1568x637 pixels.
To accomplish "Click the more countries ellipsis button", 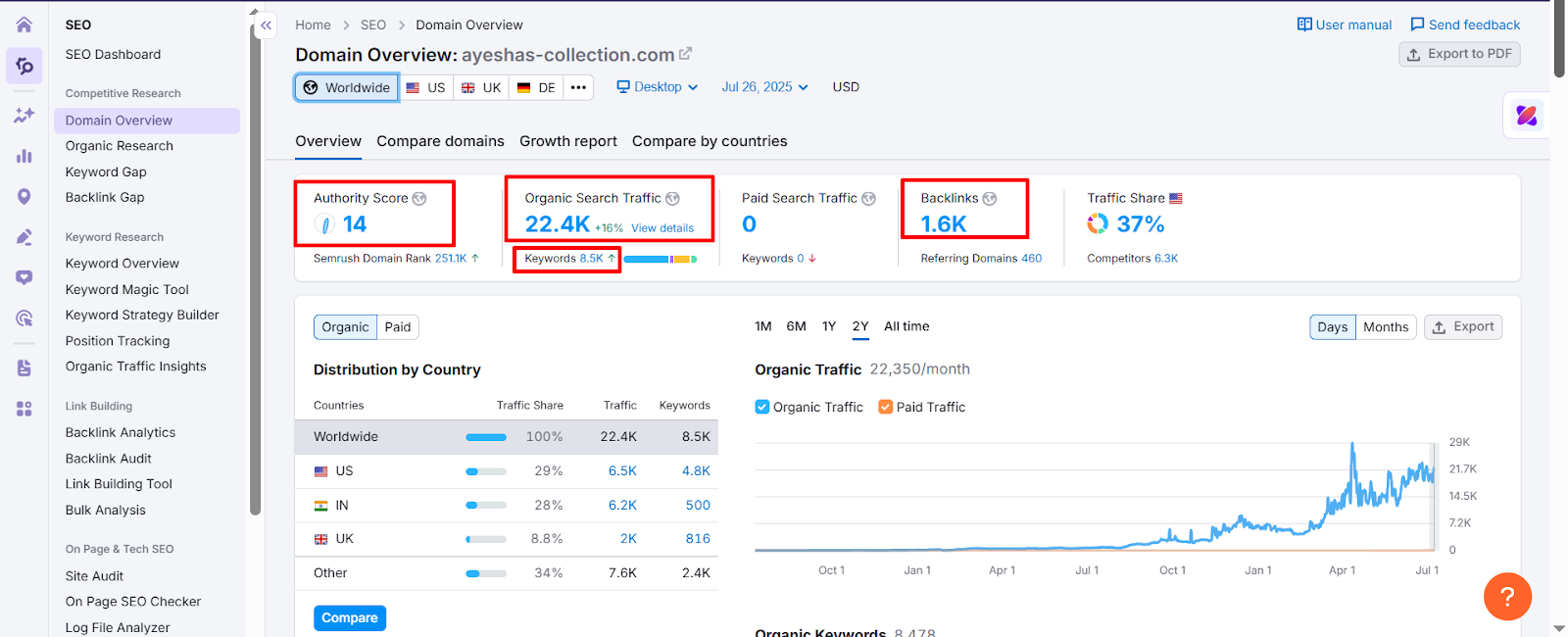I will pyautogui.click(x=579, y=87).
